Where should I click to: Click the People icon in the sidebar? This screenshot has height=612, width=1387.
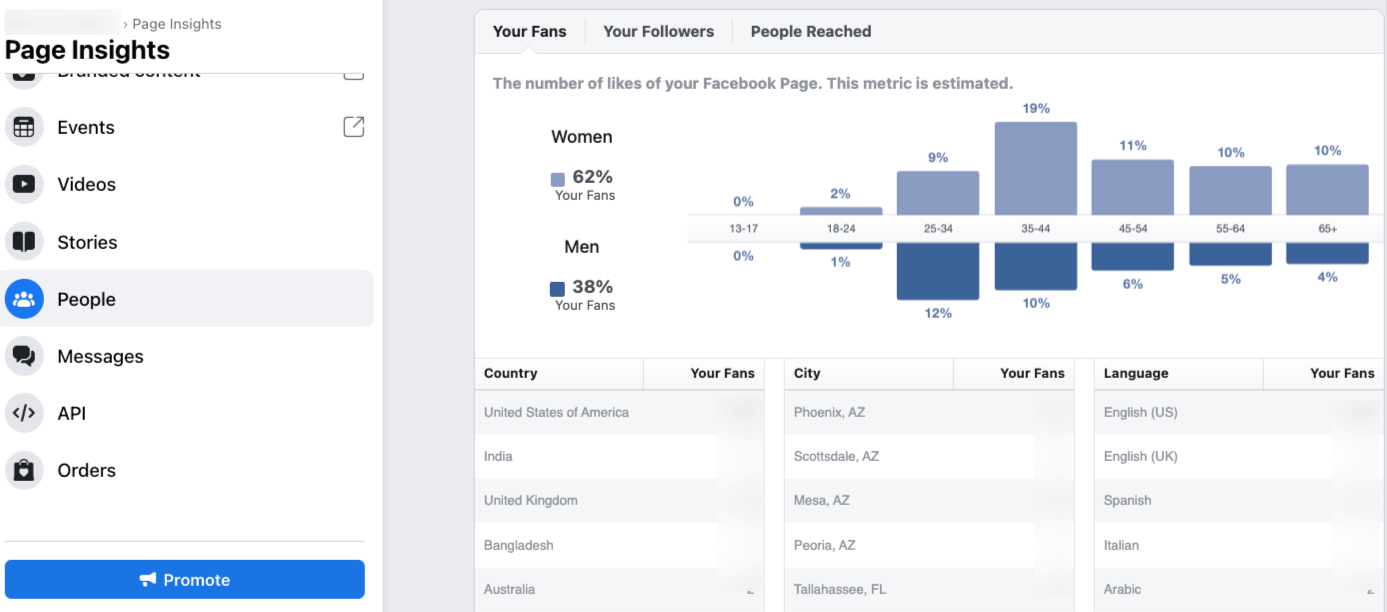(x=24, y=298)
